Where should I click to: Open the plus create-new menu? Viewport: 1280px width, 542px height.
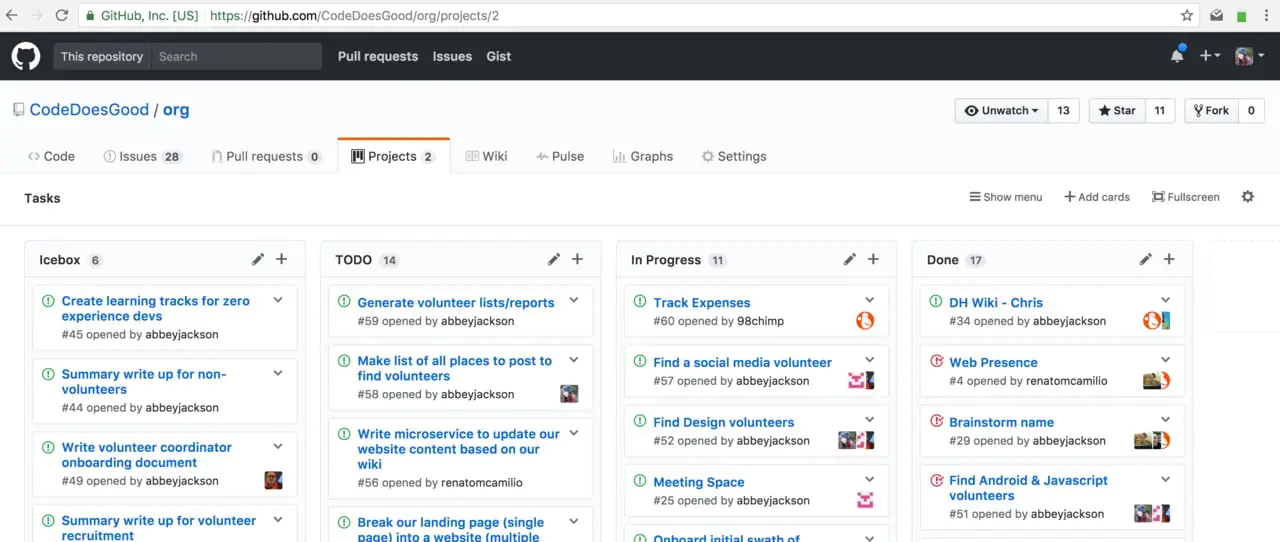pos(1210,56)
